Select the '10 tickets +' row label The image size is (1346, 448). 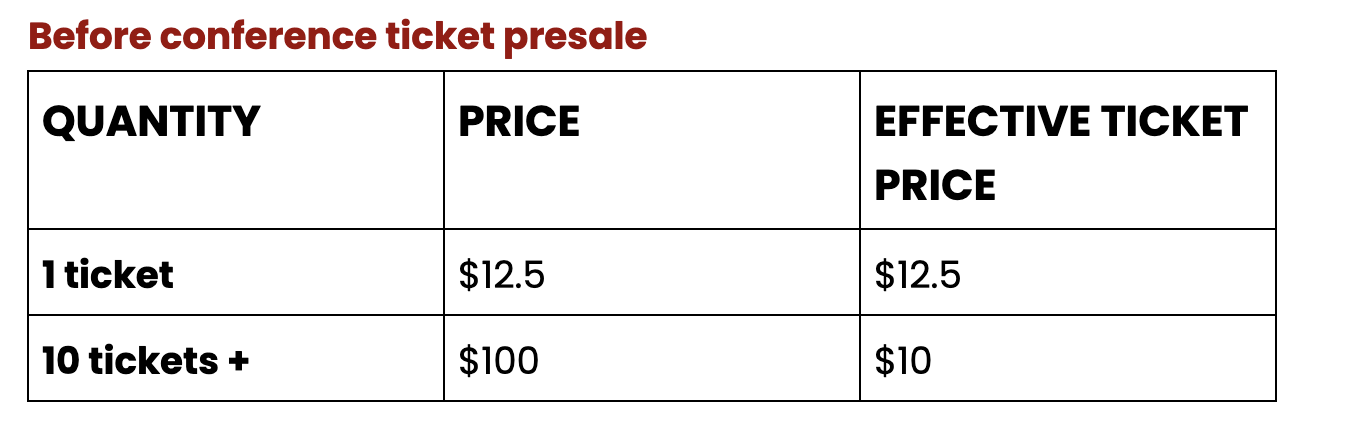click(145, 360)
